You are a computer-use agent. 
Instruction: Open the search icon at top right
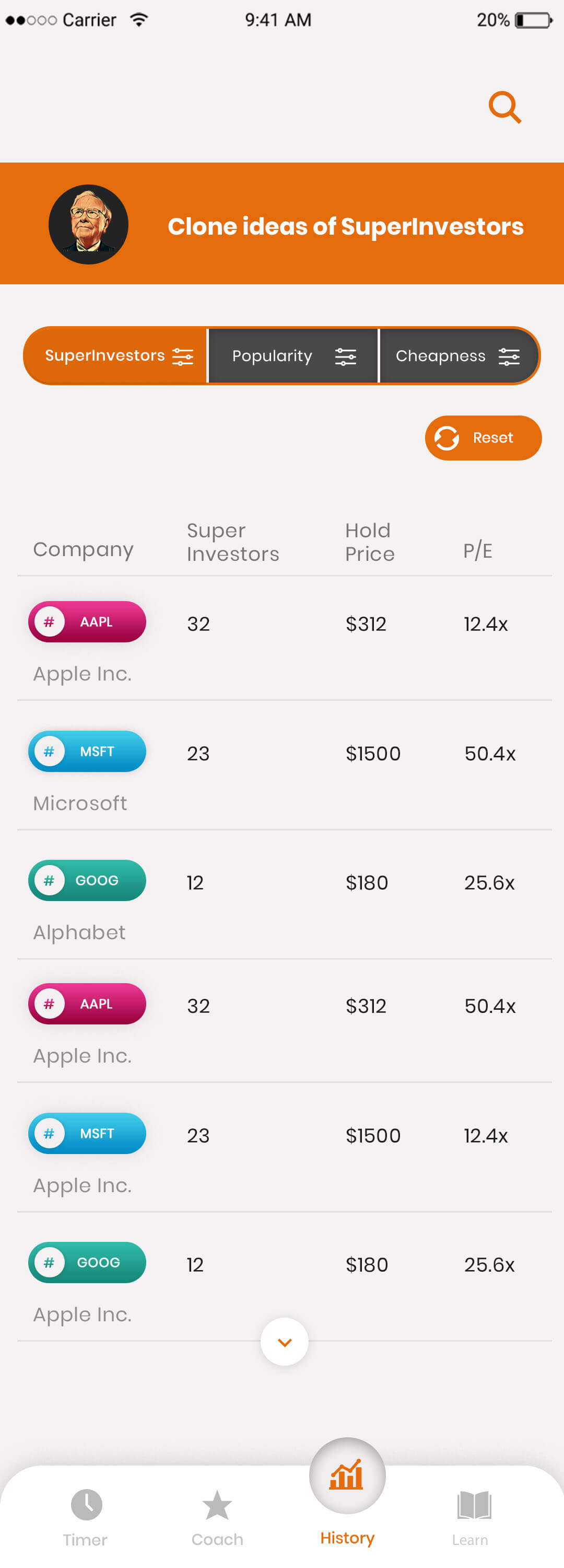pyautogui.click(x=504, y=108)
